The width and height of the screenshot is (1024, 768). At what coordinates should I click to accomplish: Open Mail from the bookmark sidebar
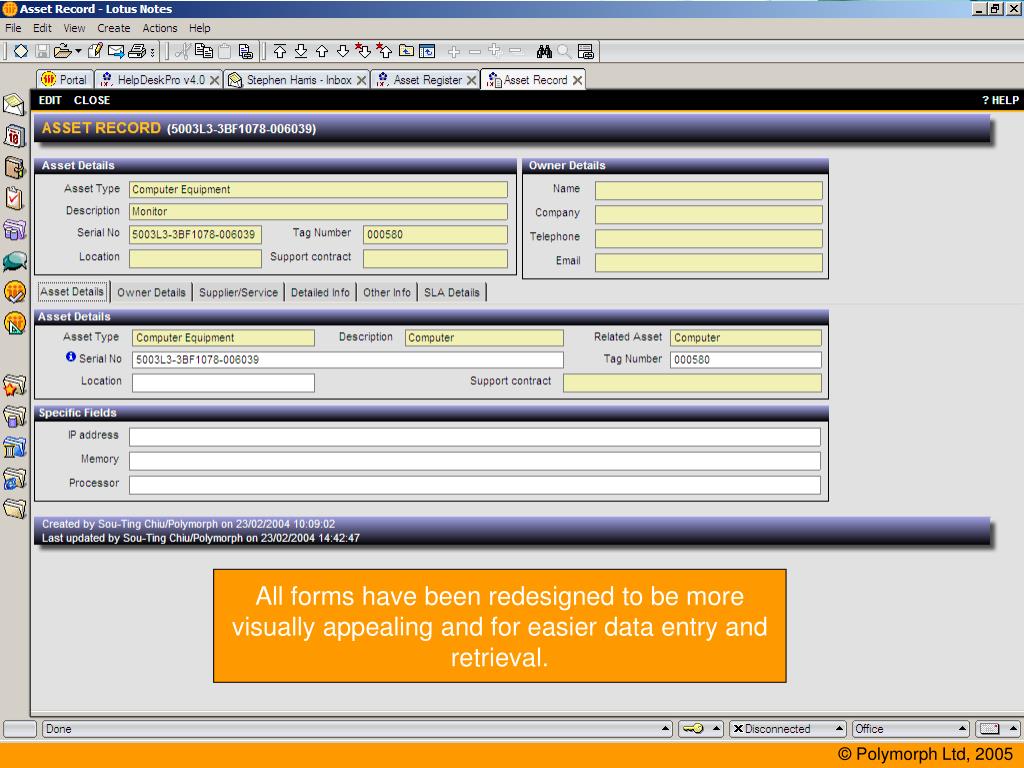tap(14, 104)
